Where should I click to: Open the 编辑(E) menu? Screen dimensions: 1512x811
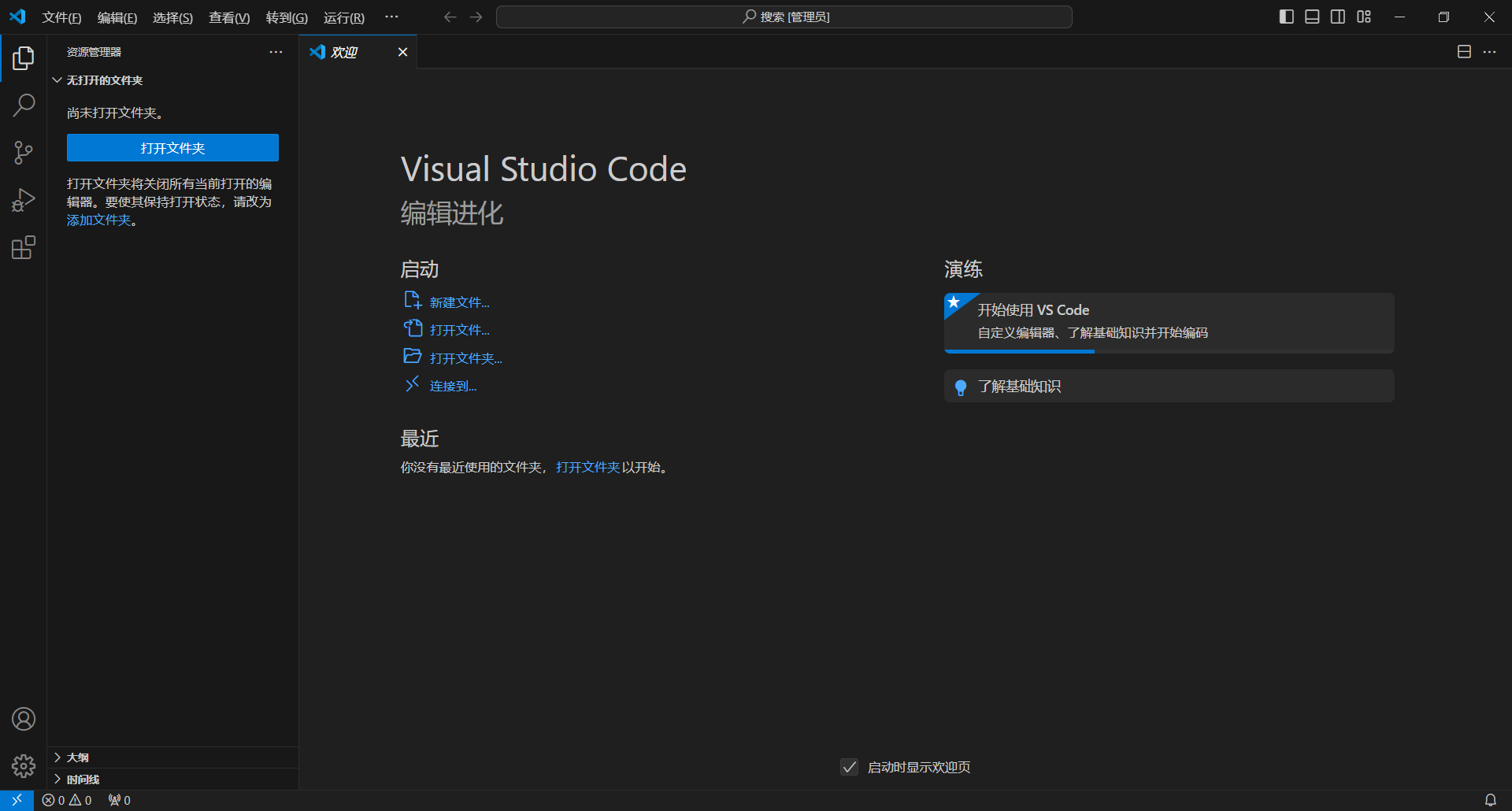coord(117,17)
